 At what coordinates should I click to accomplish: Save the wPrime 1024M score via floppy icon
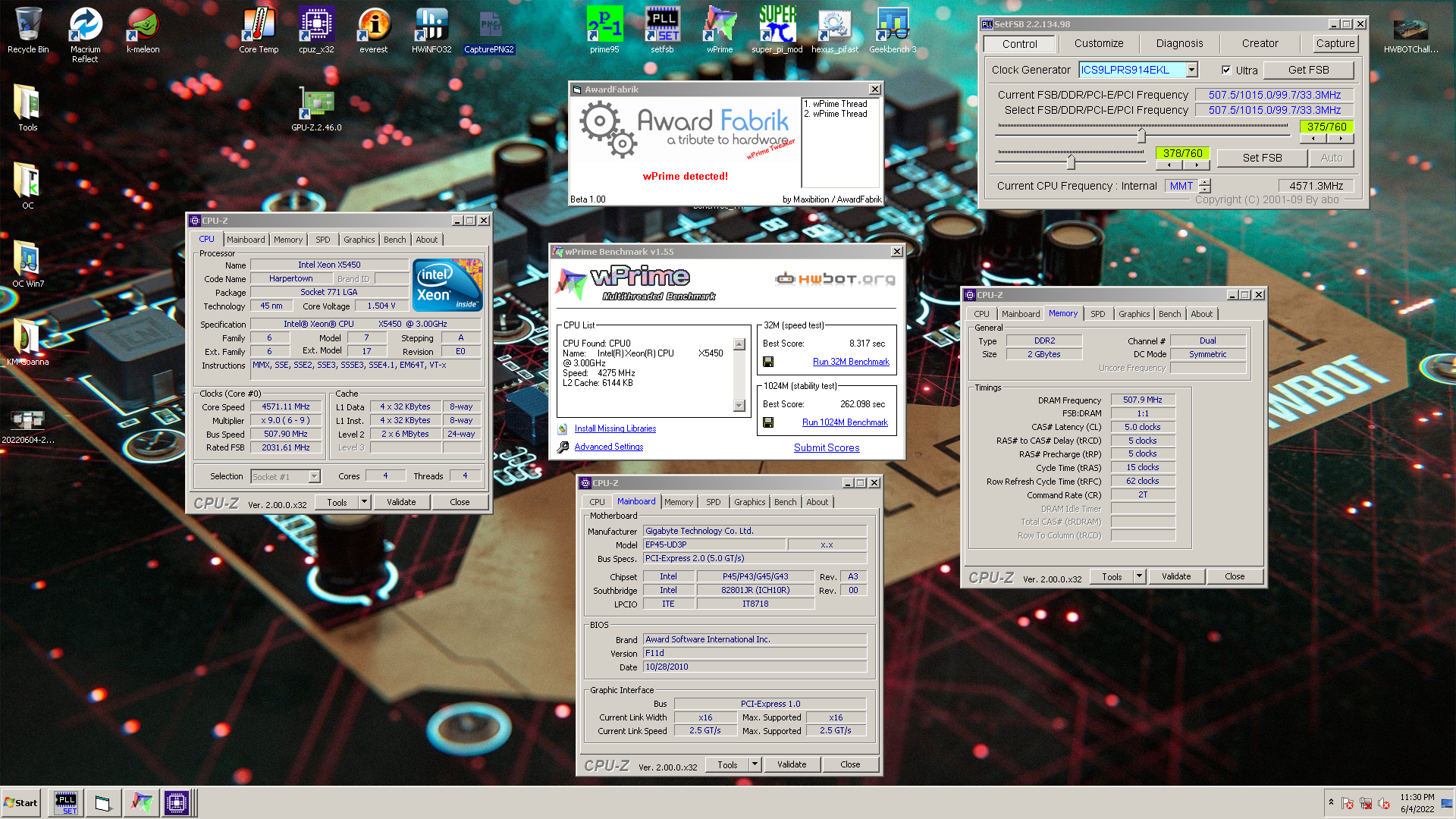[x=768, y=422]
